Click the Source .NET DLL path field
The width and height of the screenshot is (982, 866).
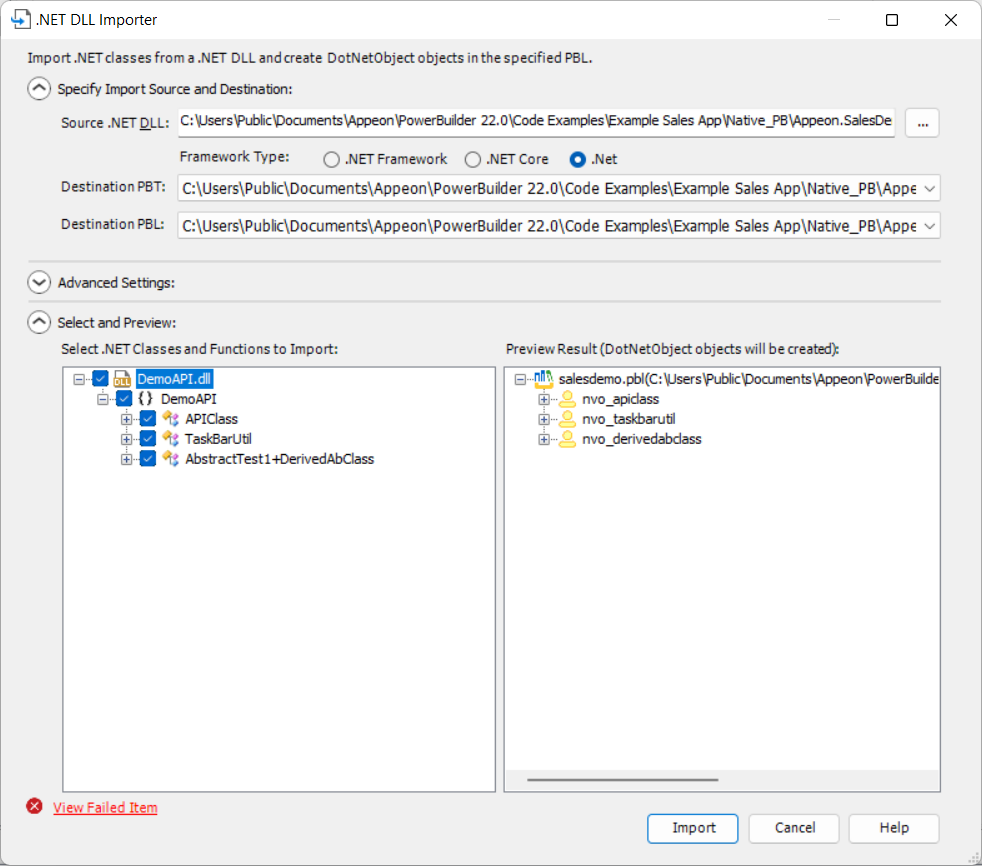(536, 122)
